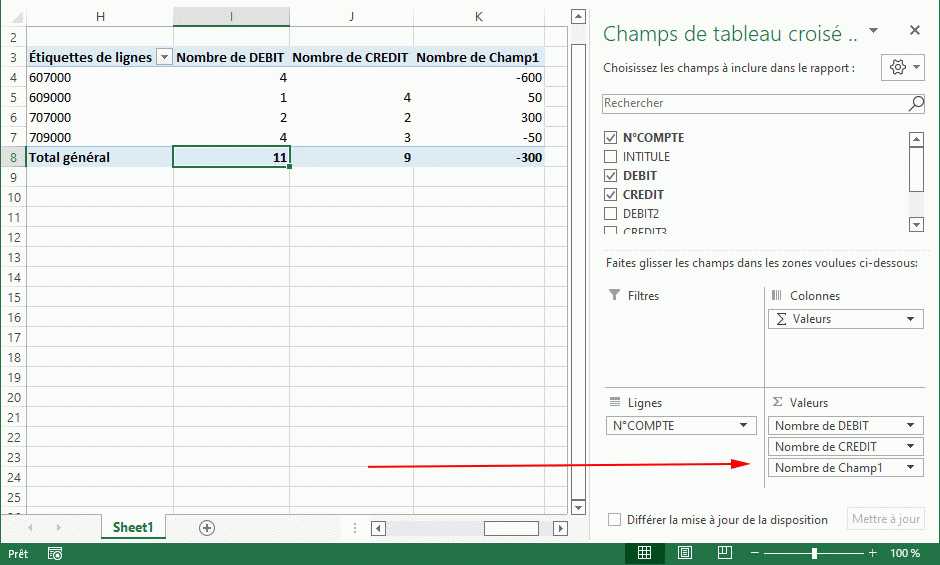Screen dimensions: 940x565
Task: Select the Nombre de DEBIT header cell
Action: coord(231,57)
